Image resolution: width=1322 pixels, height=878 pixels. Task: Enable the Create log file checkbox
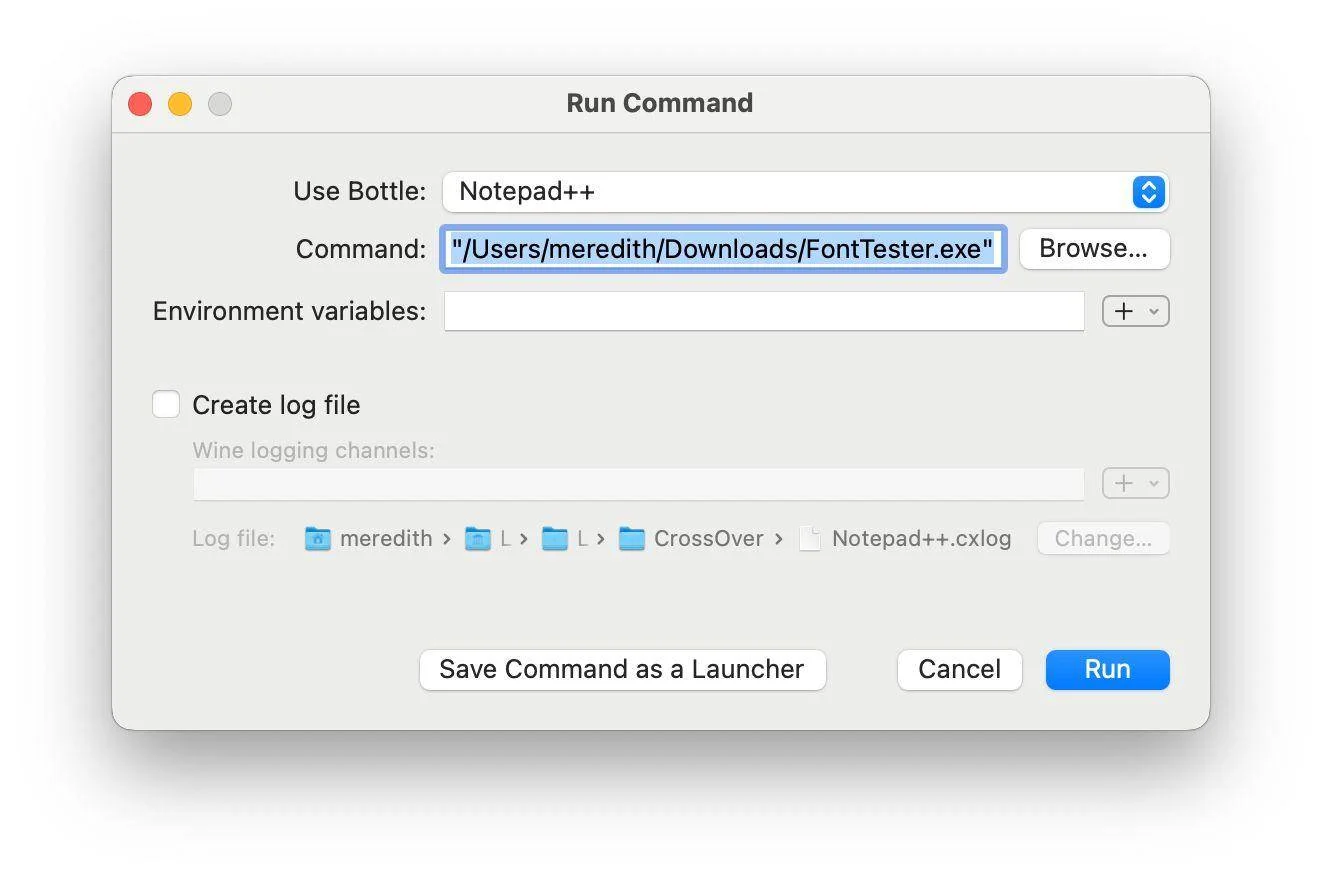point(166,404)
